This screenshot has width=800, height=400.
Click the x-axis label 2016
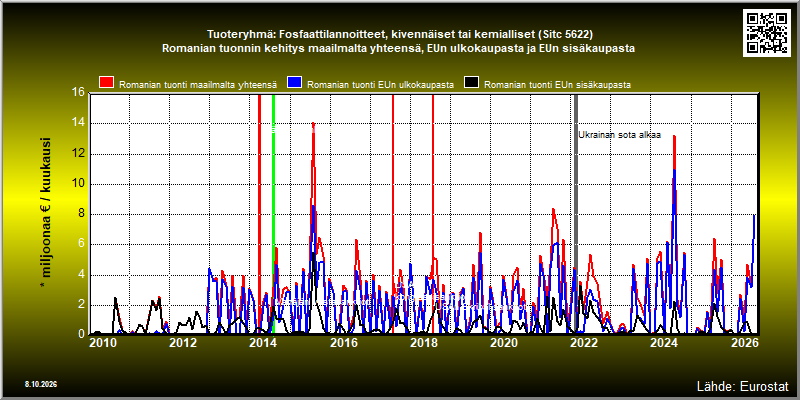click(343, 343)
